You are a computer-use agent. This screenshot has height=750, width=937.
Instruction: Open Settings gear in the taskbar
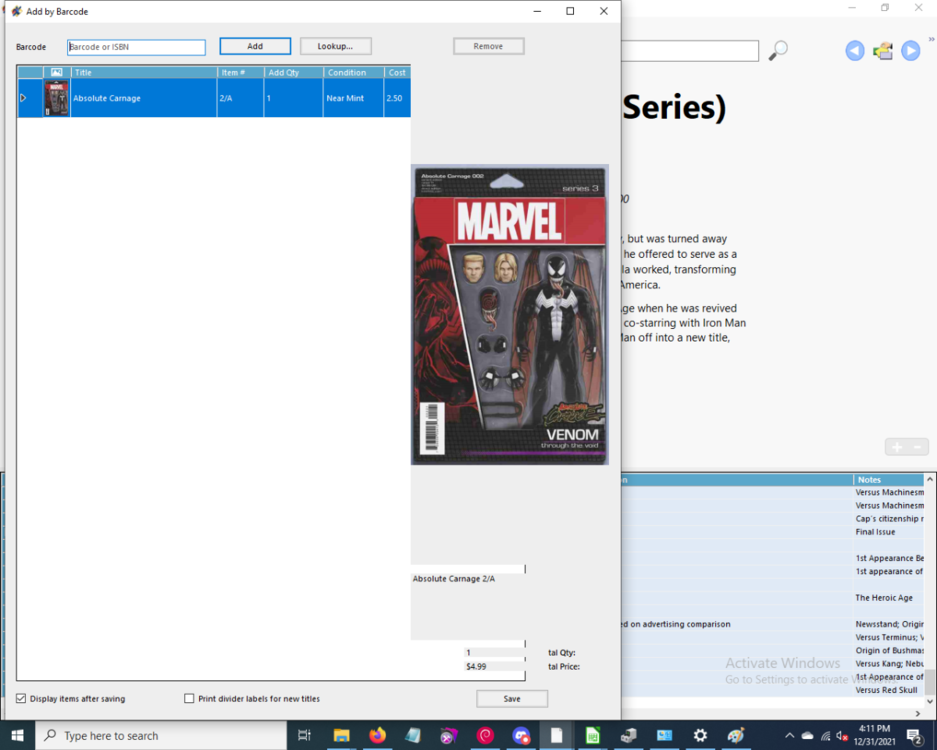click(700, 736)
